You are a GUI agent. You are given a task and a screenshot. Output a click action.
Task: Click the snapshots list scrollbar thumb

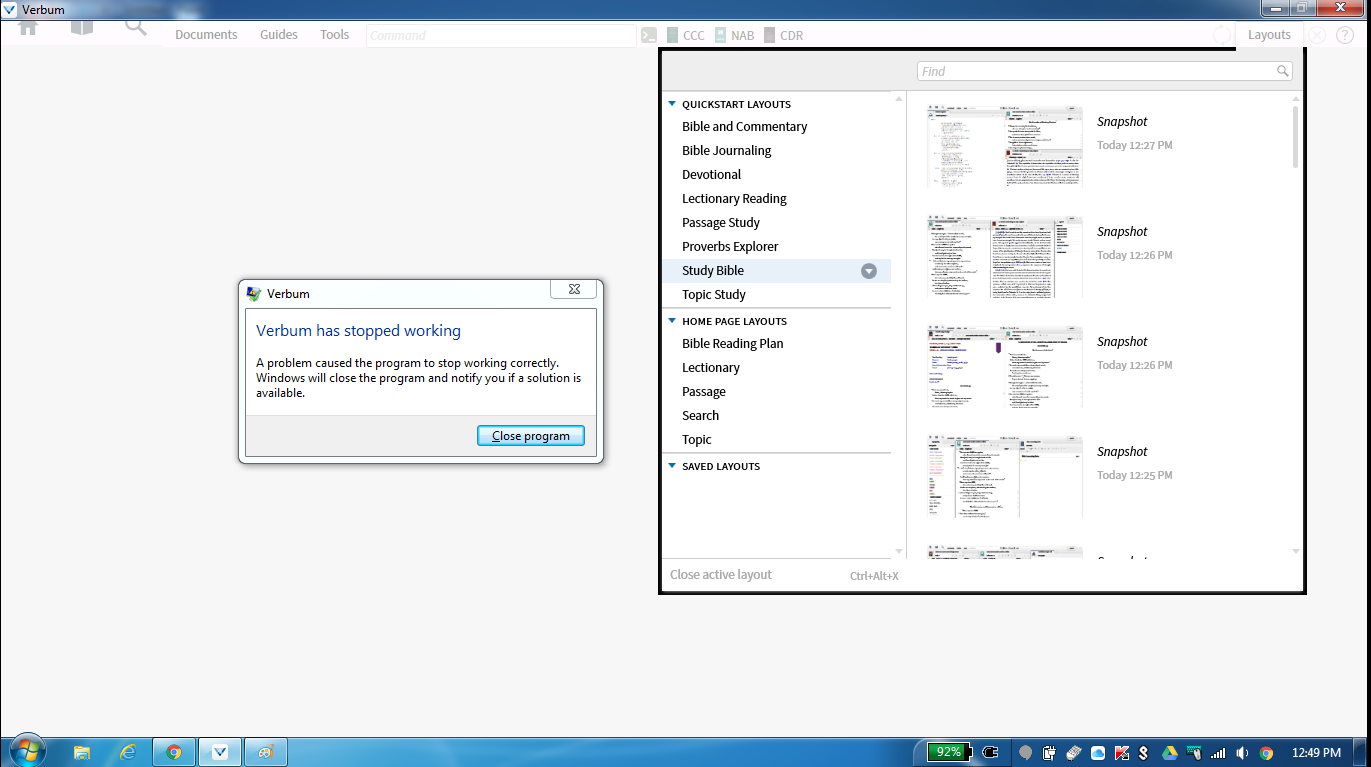1296,137
